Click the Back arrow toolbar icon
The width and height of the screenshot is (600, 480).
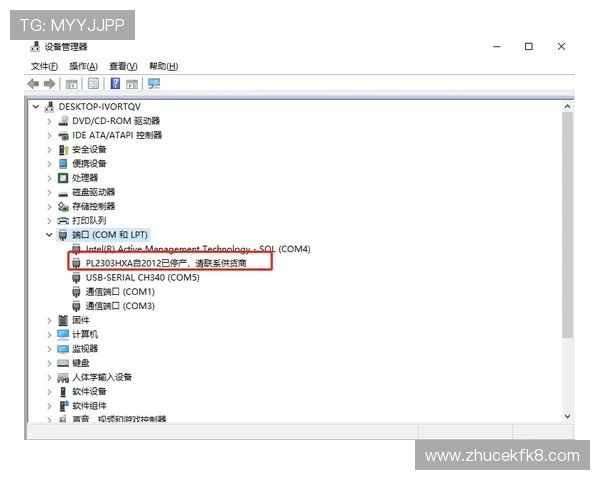(x=33, y=83)
